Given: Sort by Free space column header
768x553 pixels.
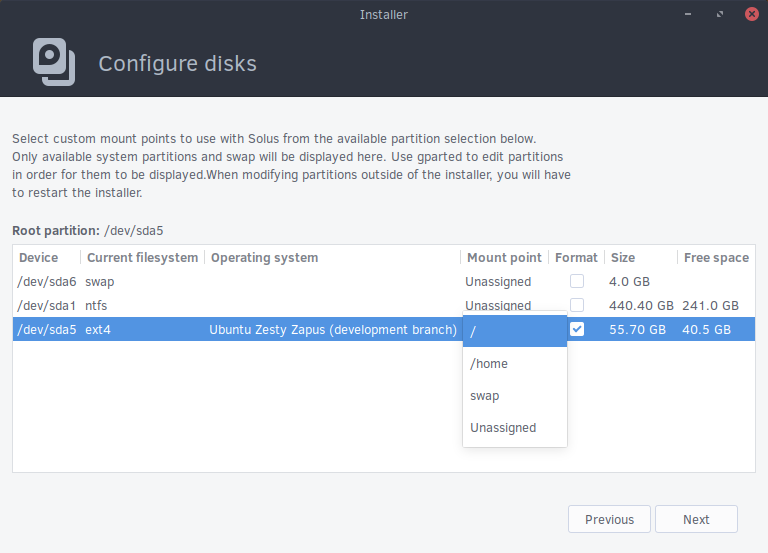Looking at the screenshot, I should (716, 258).
